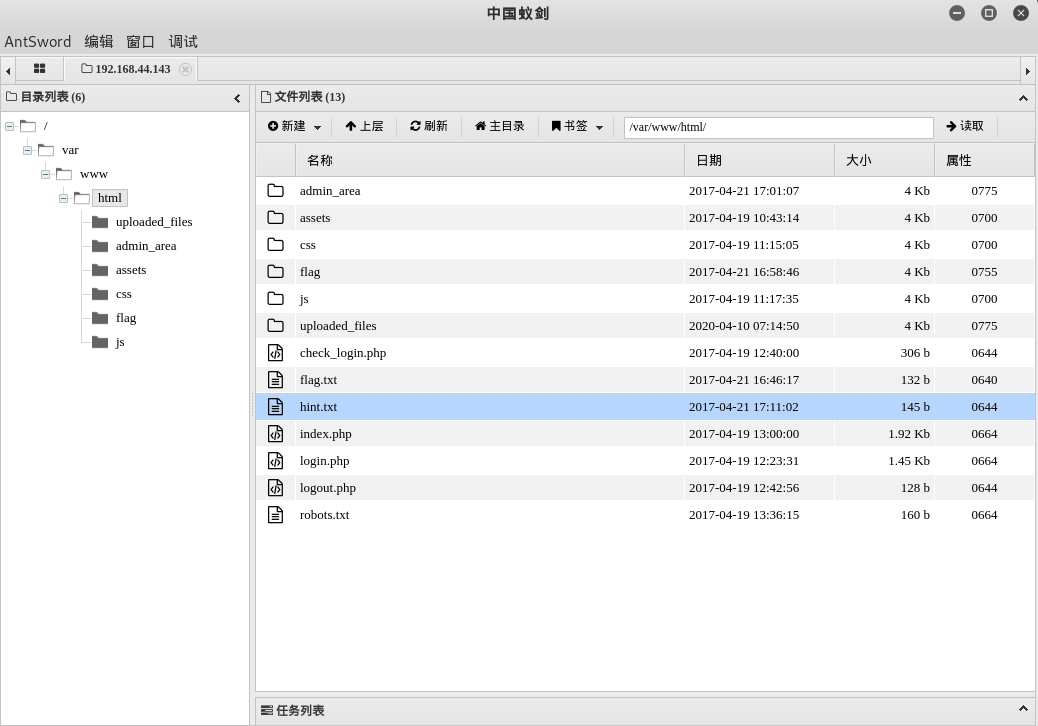Select www in the directory tree

[94, 174]
